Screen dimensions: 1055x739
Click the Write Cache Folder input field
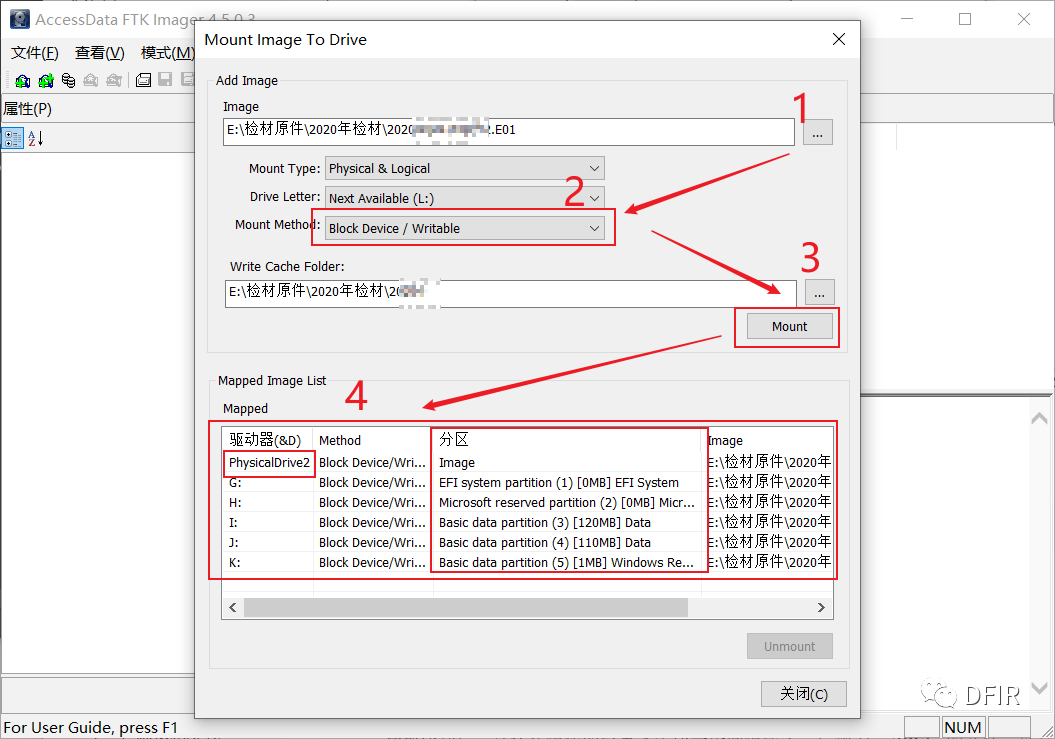click(x=511, y=293)
